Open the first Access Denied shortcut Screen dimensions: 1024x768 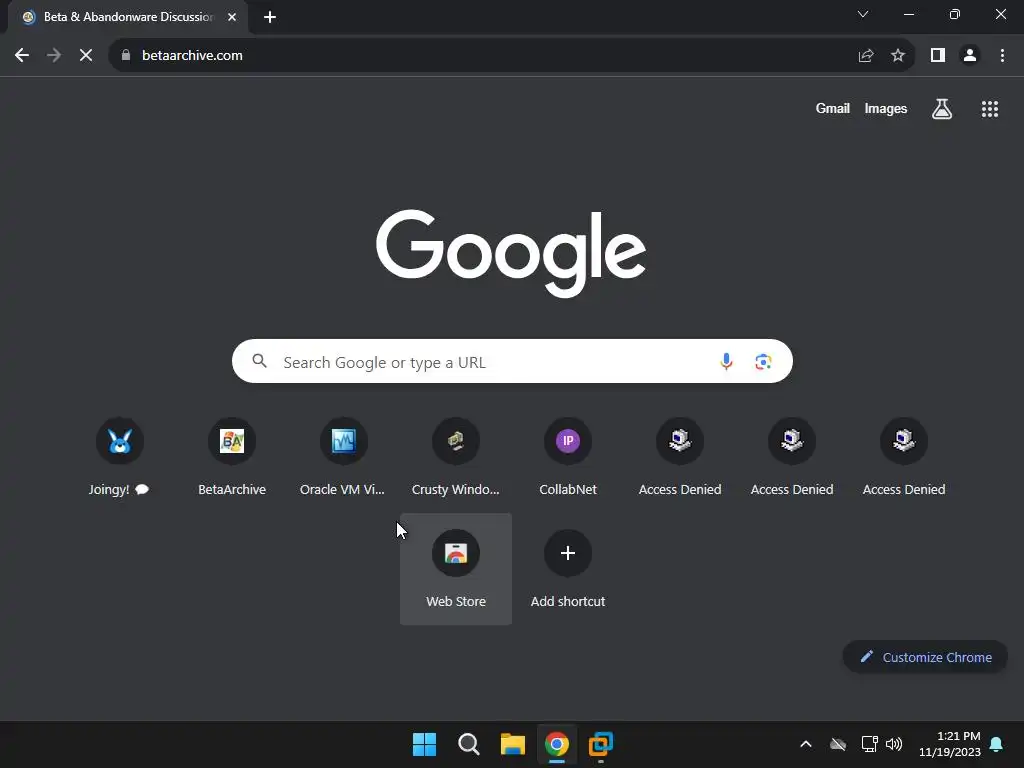pyautogui.click(x=680, y=457)
